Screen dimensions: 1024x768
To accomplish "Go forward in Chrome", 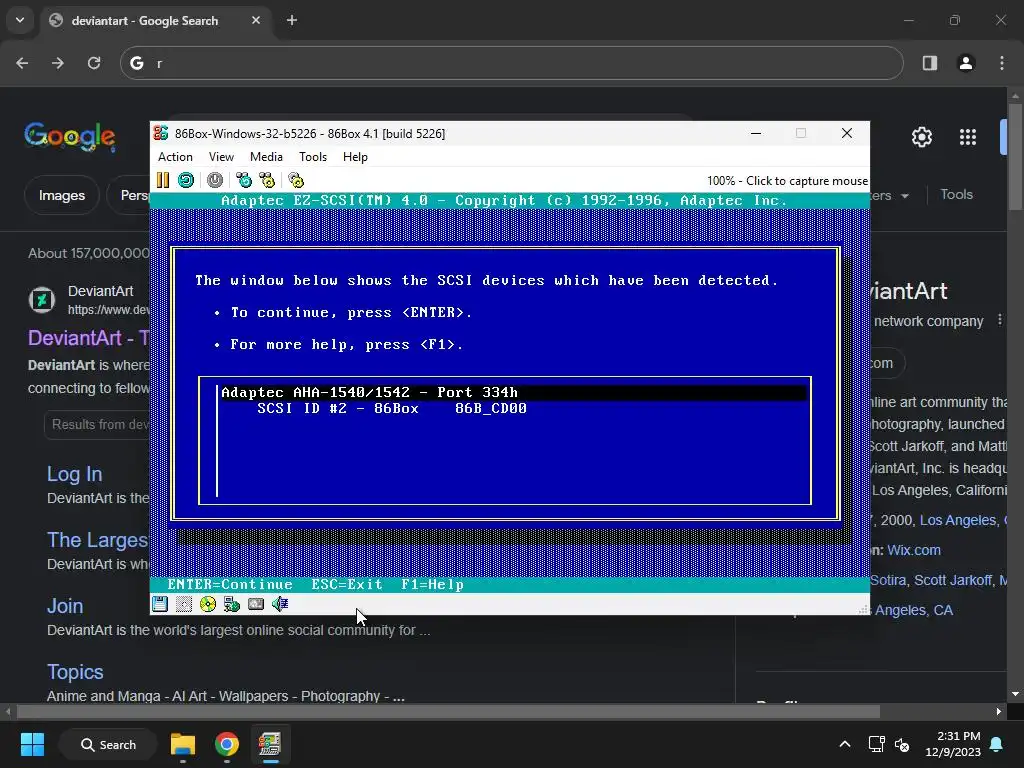I will [x=58, y=63].
